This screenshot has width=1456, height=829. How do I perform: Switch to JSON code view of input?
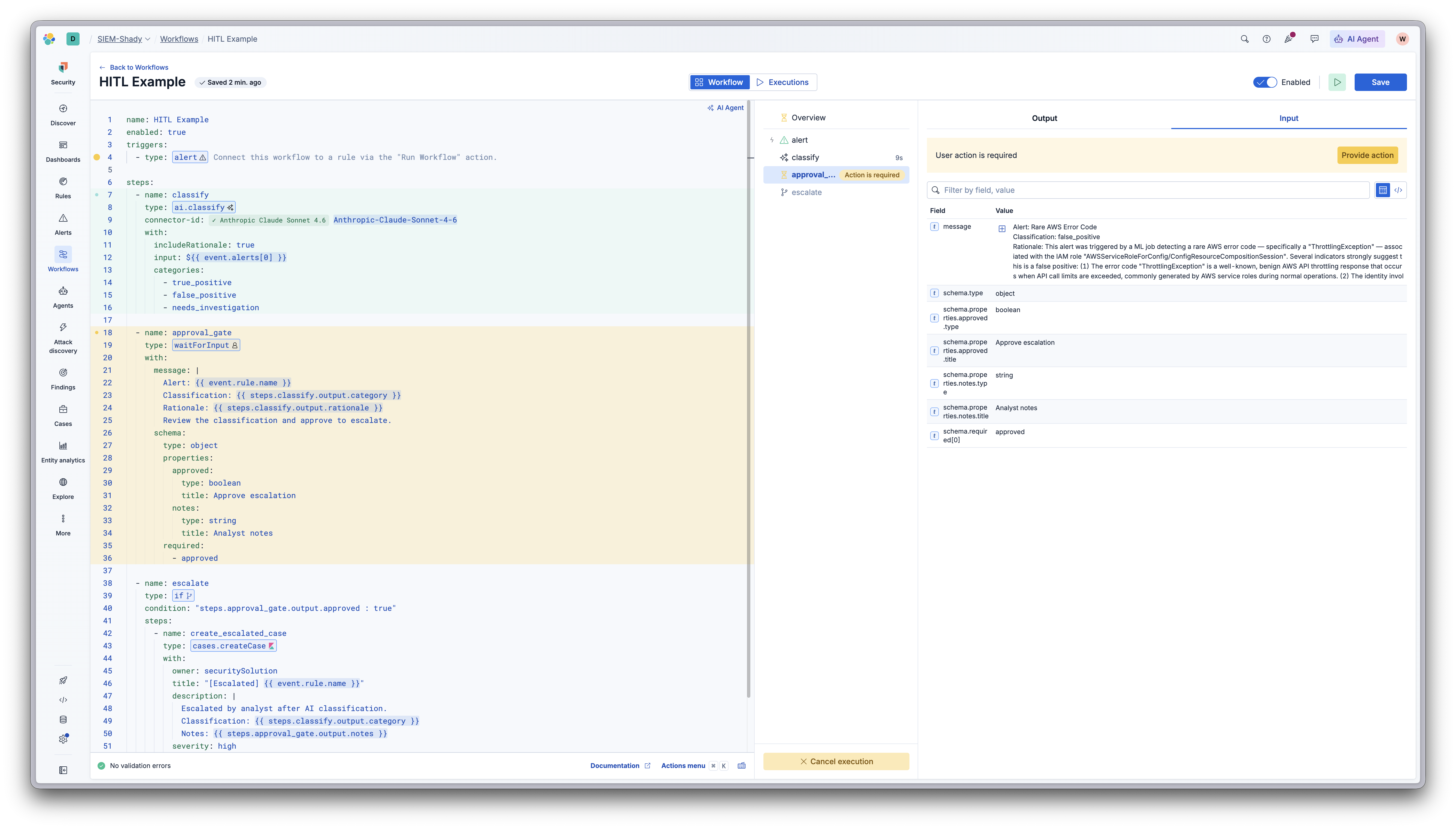click(1398, 190)
